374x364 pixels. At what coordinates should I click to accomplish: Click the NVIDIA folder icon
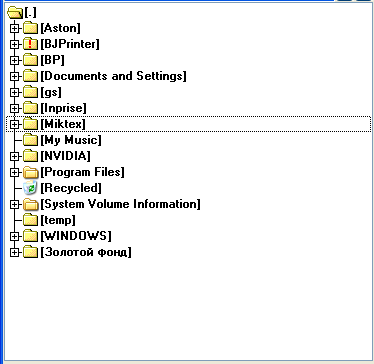point(30,156)
